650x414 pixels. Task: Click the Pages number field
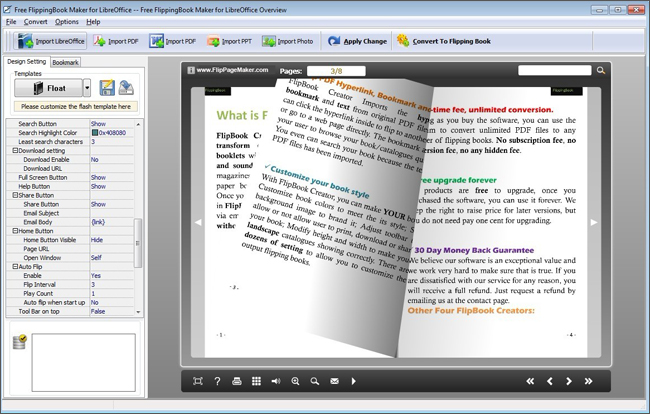click(x=336, y=71)
